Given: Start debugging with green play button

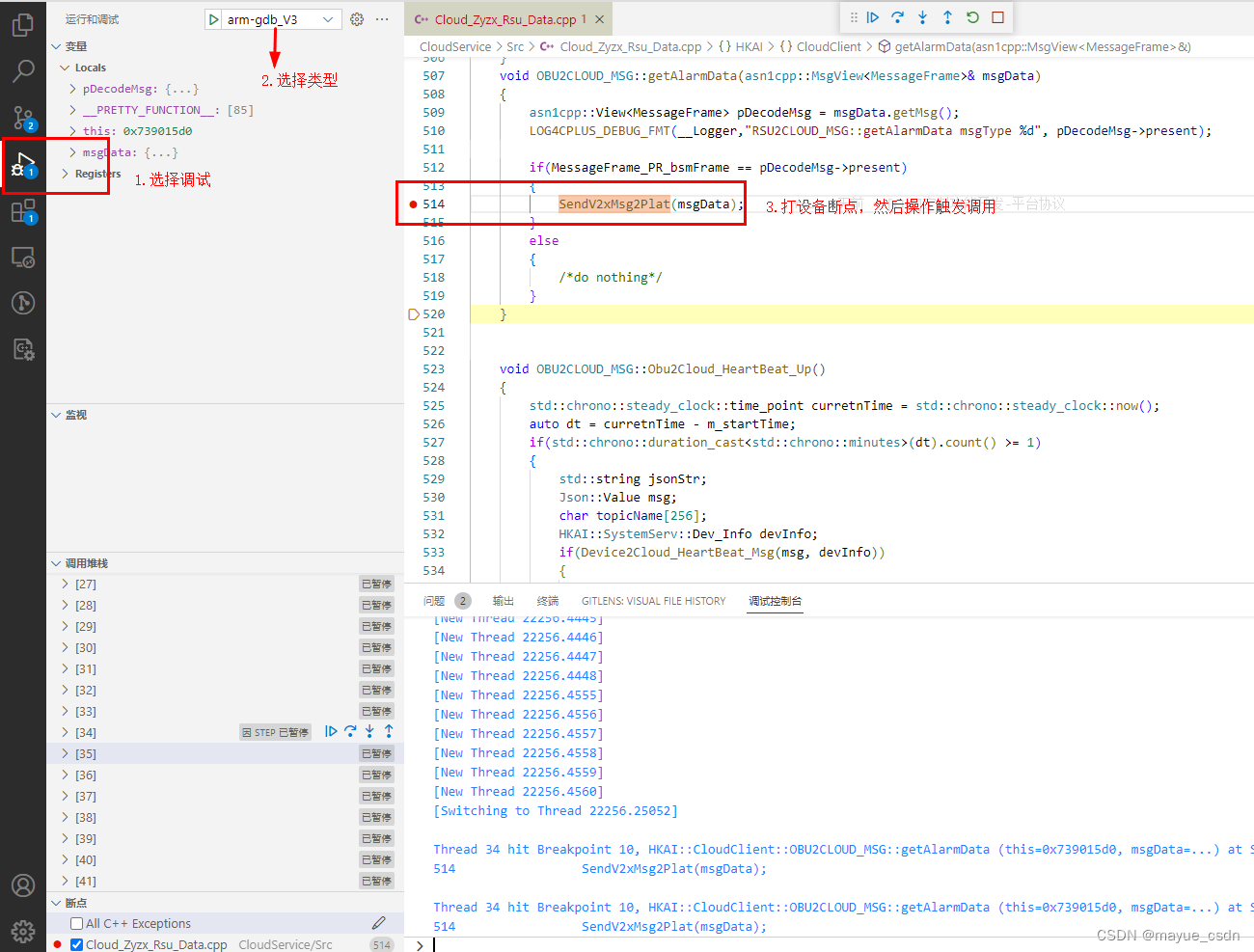Looking at the screenshot, I should (x=214, y=19).
